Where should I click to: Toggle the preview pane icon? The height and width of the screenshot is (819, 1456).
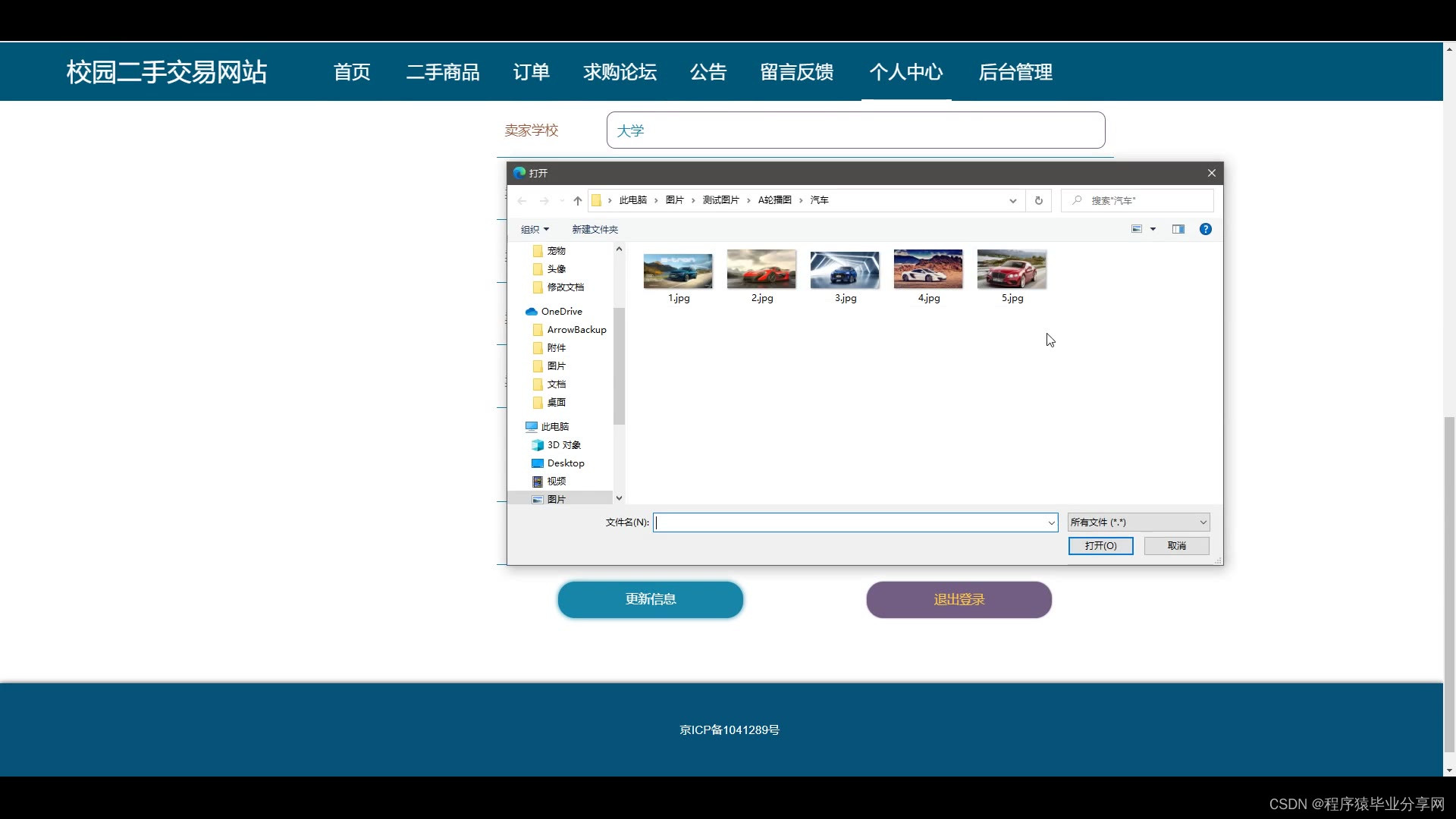(1178, 230)
